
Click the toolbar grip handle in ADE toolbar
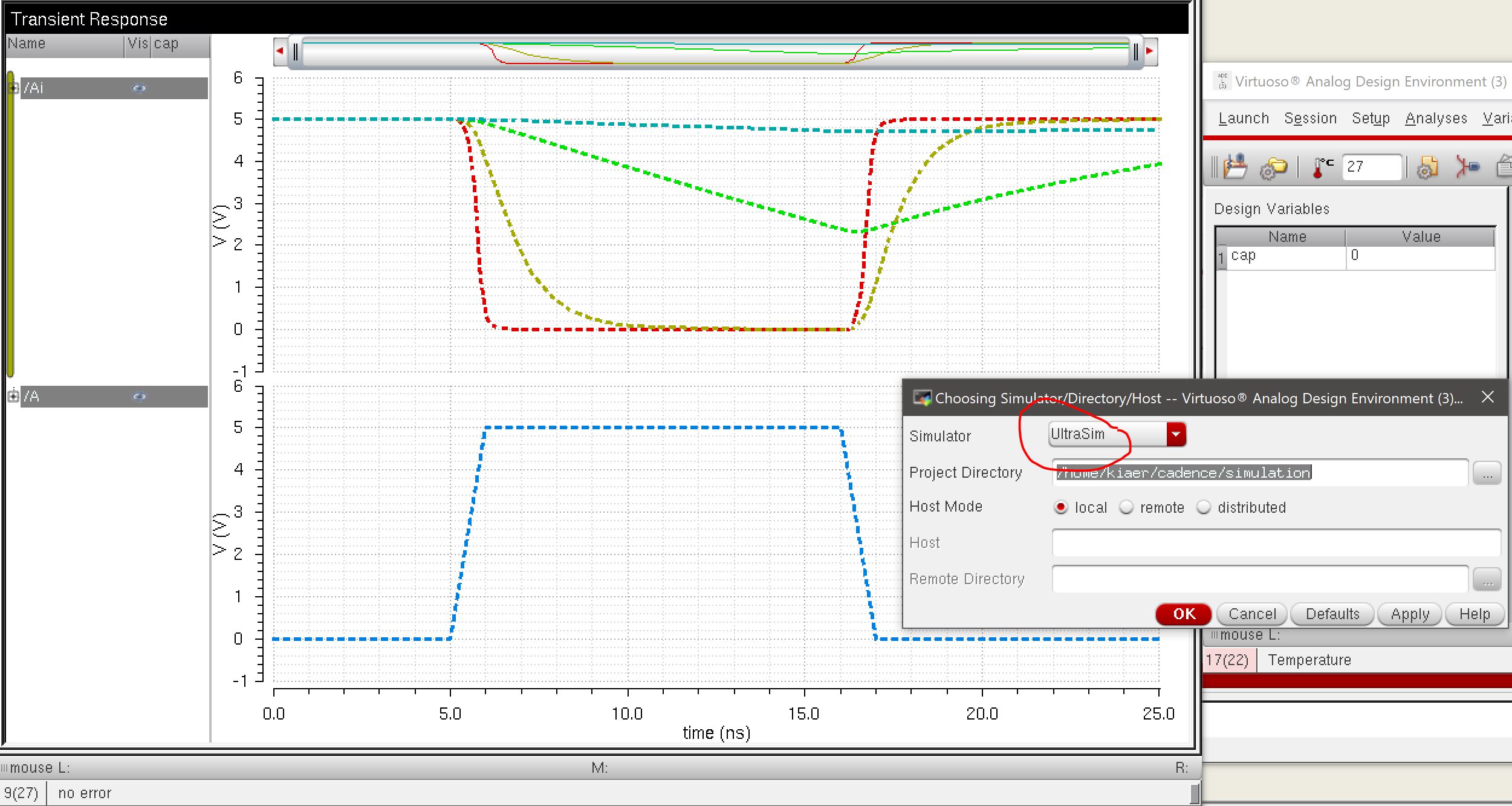pyautogui.click(x=1215, y=167)
